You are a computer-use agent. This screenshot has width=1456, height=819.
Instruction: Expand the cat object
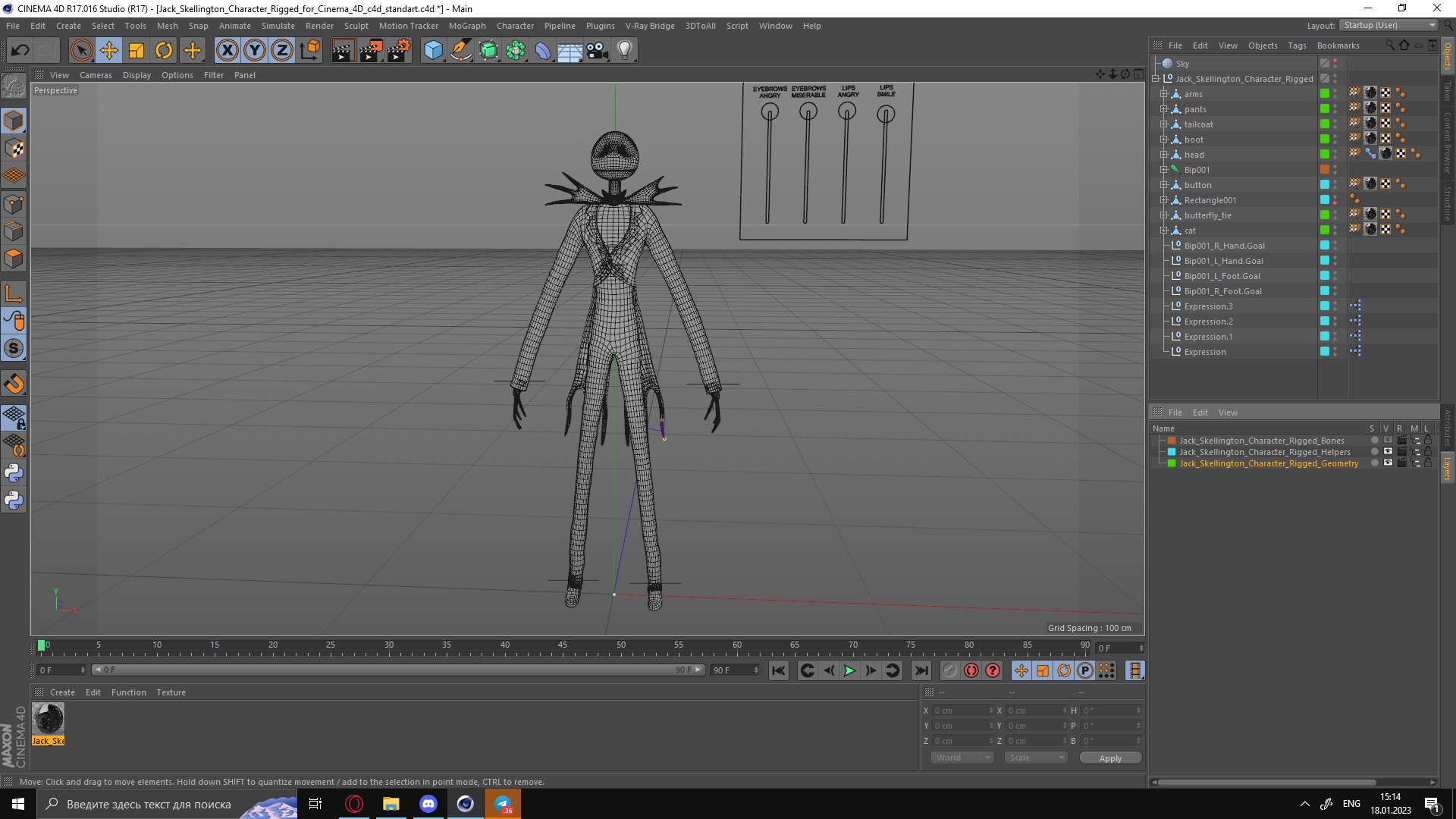pos(1163,231)
